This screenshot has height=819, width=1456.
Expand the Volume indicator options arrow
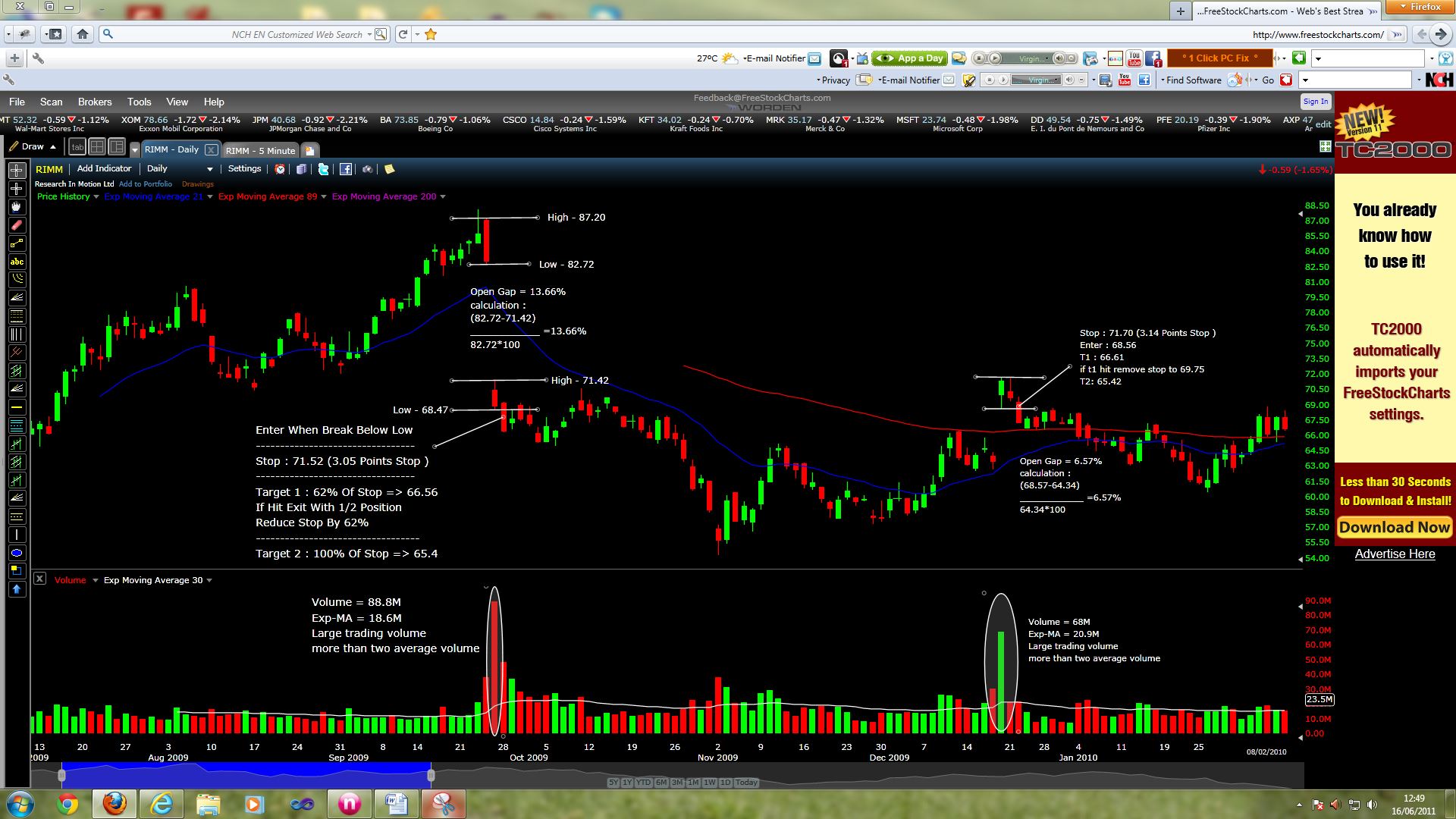tap(96, 581)
